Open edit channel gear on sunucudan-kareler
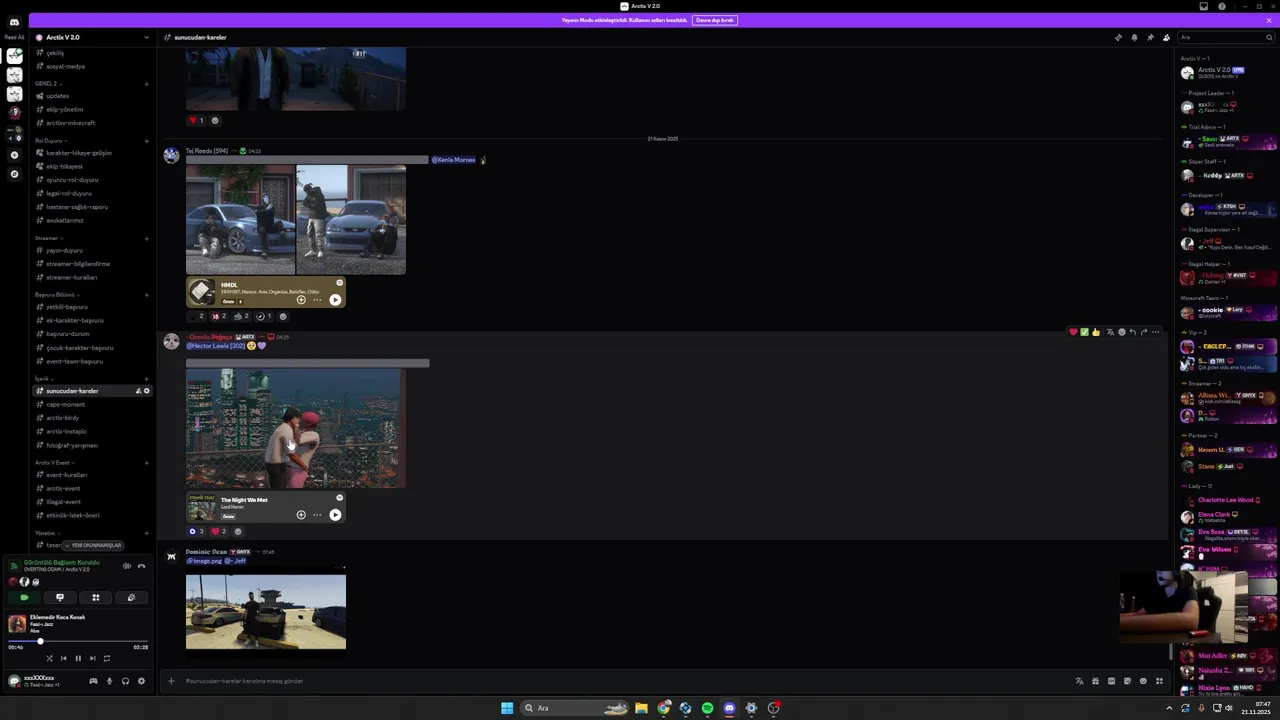 point(146,391)
